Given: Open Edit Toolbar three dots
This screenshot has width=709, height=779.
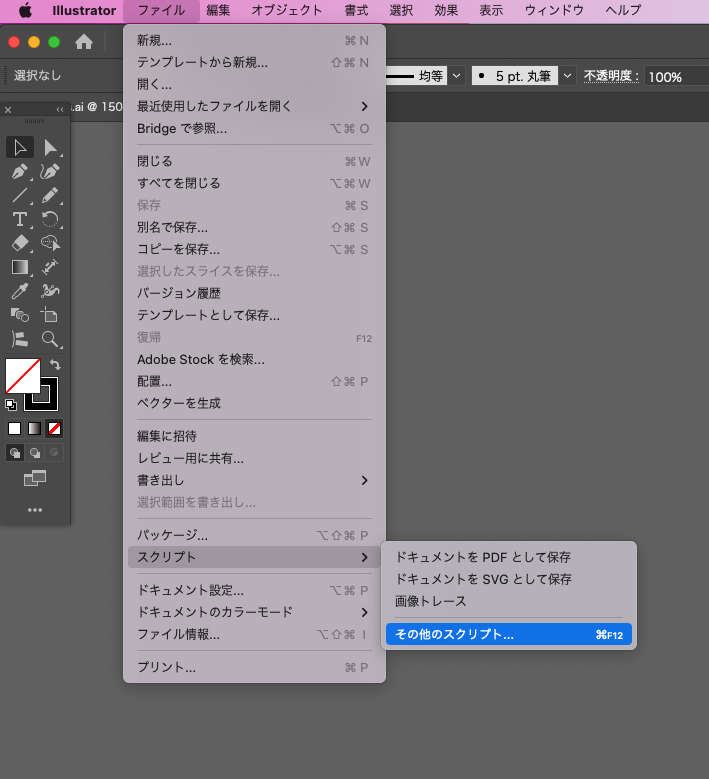Looking at the screenshot, I should [35, 510].
